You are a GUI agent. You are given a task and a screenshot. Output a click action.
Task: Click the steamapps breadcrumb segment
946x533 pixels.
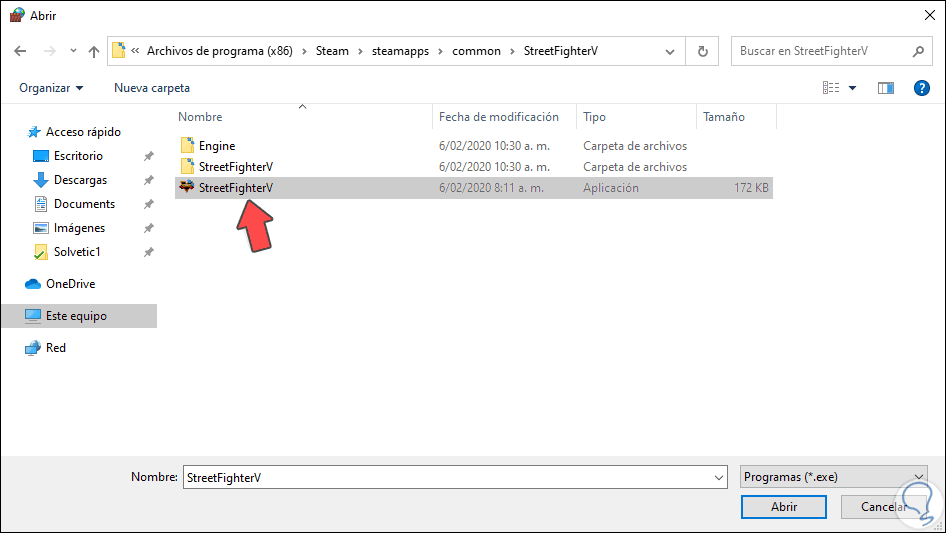coord(400,51)
